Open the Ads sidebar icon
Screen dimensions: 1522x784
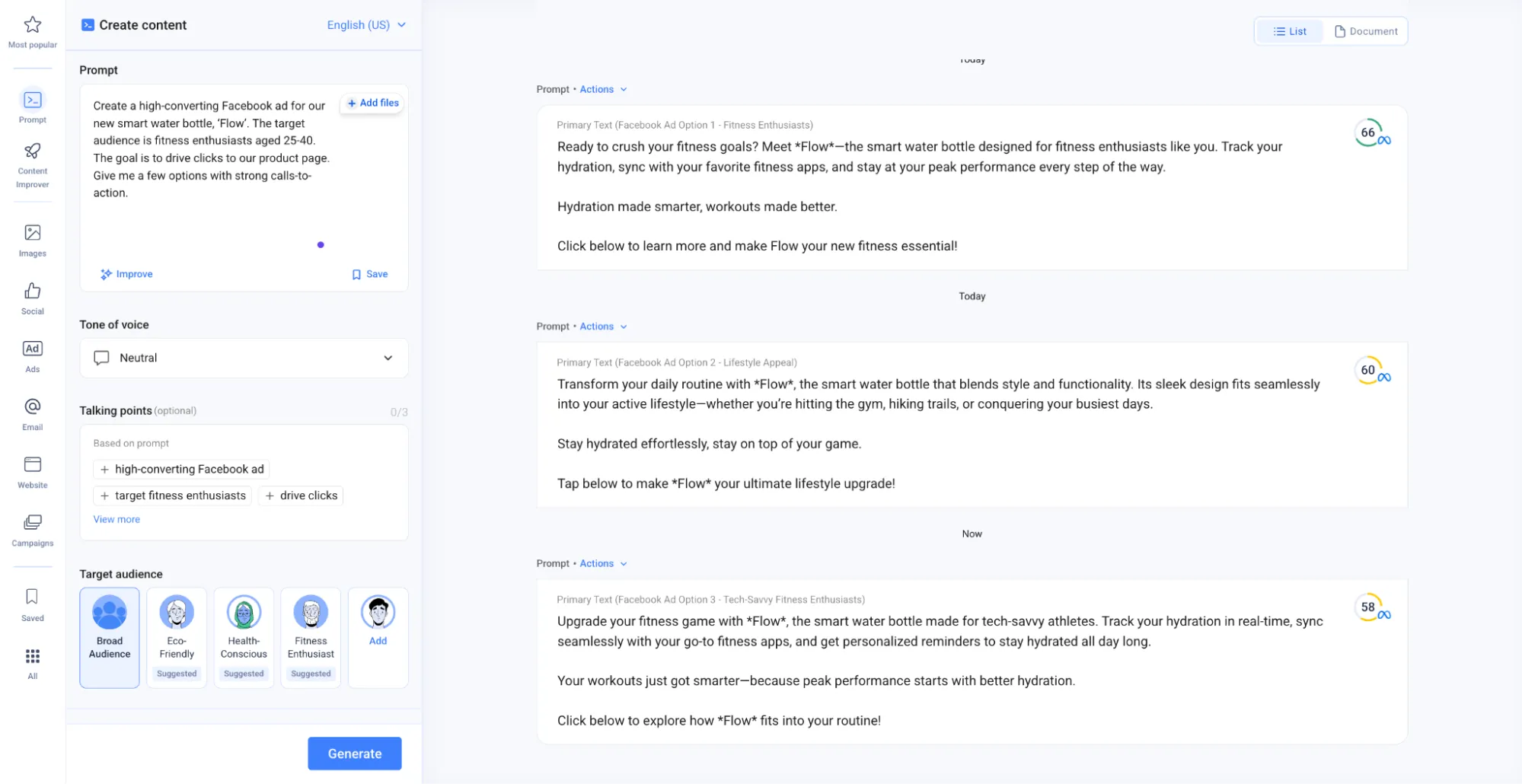32,349
